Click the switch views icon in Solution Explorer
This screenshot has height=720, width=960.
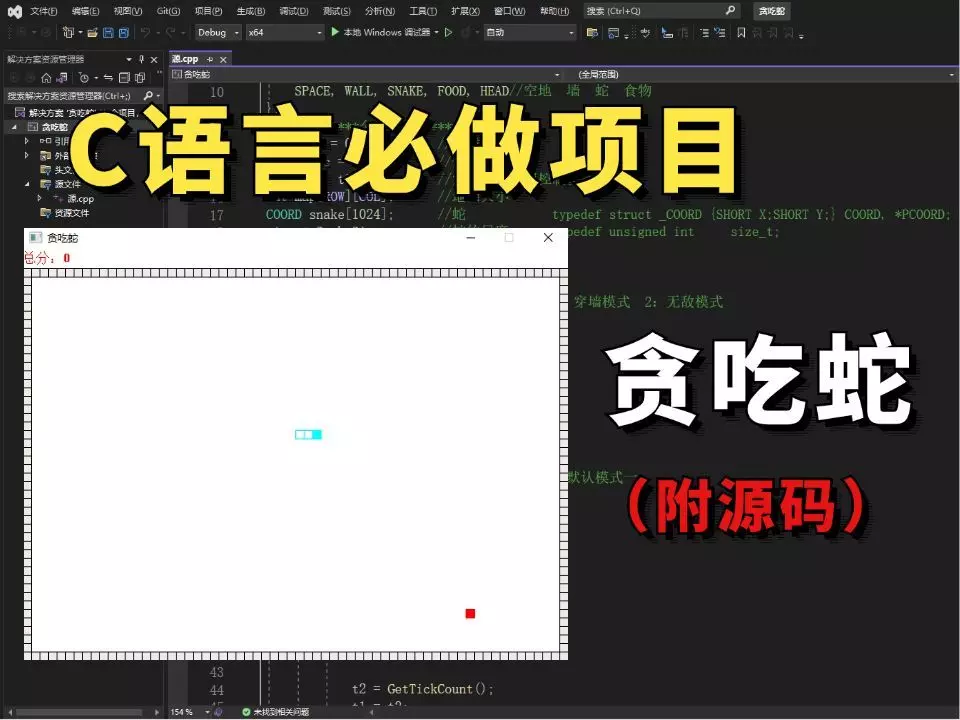tap(62, 78)
